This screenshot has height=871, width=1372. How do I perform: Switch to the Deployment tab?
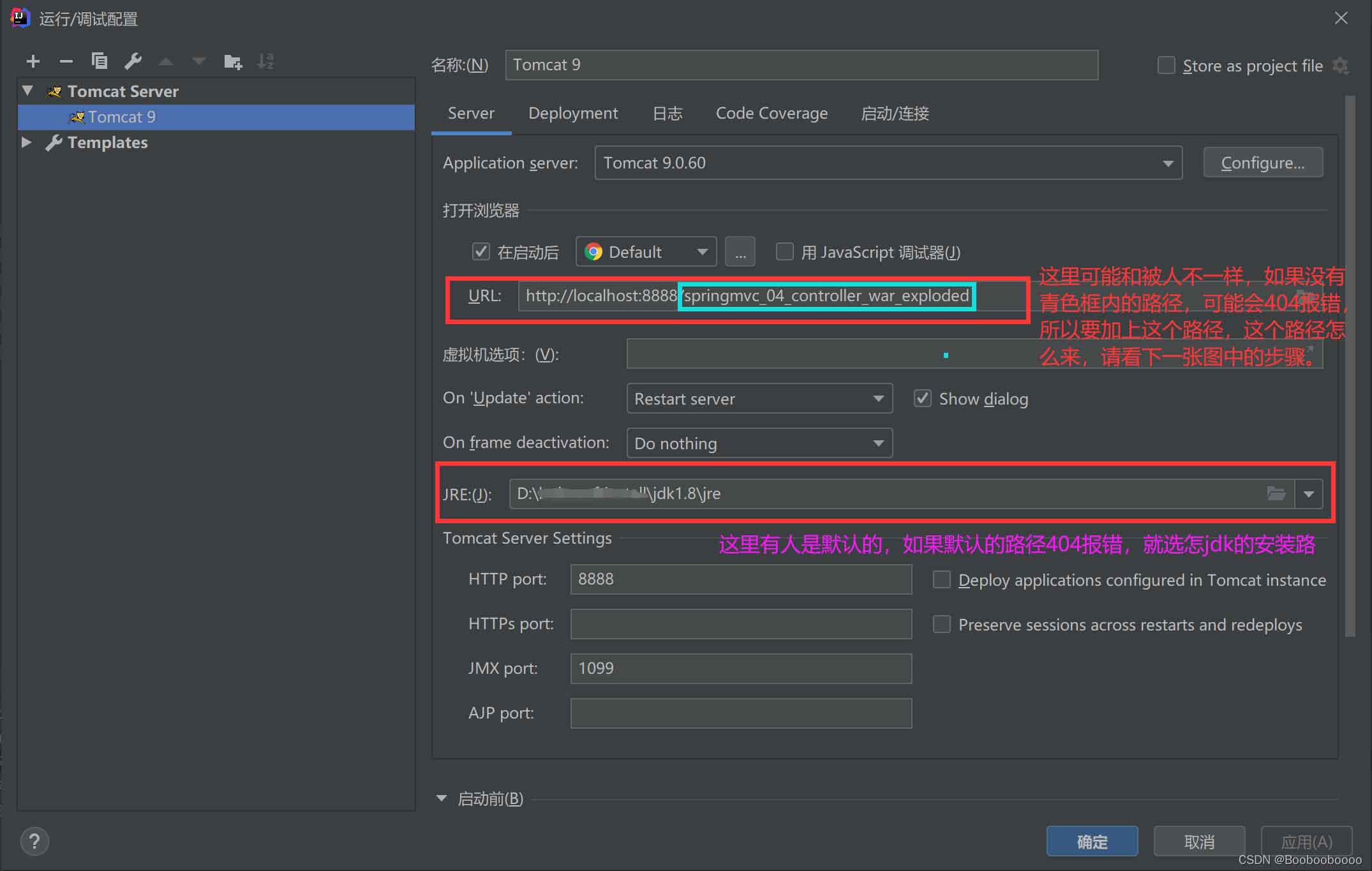[573, 114]
